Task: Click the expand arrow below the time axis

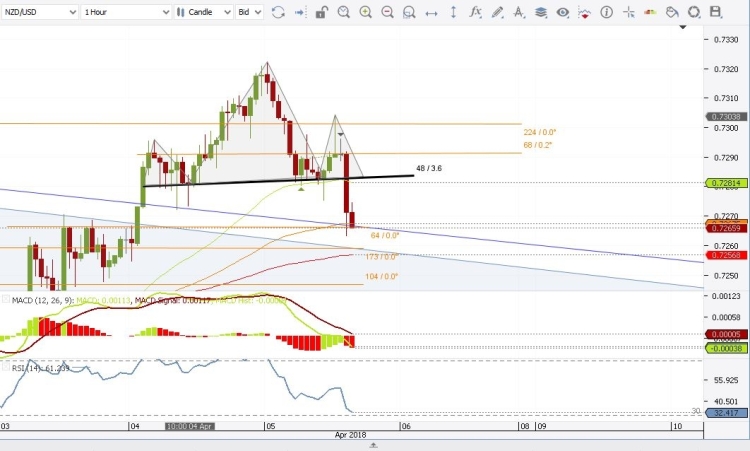Action: [x=374, y=445]
